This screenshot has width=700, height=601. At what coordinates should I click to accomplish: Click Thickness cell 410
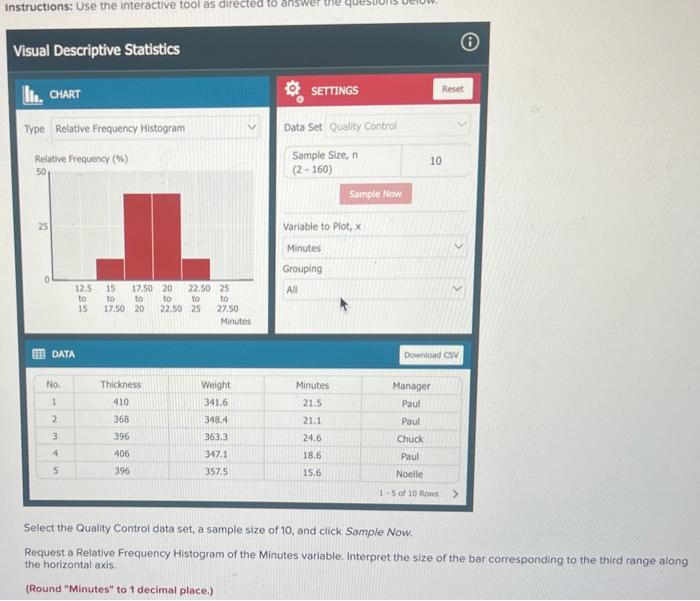click(121, 402)
